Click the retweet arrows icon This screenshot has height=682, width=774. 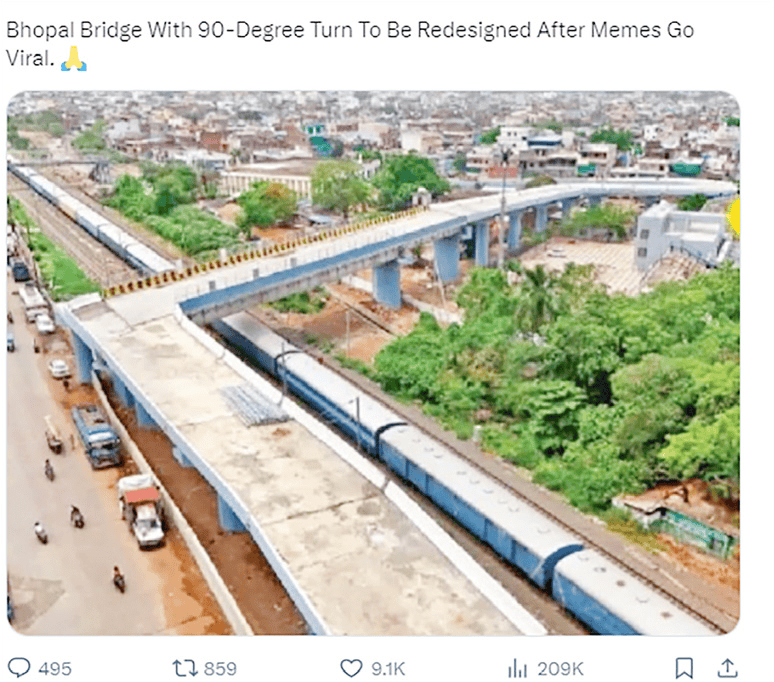[185, 667]
